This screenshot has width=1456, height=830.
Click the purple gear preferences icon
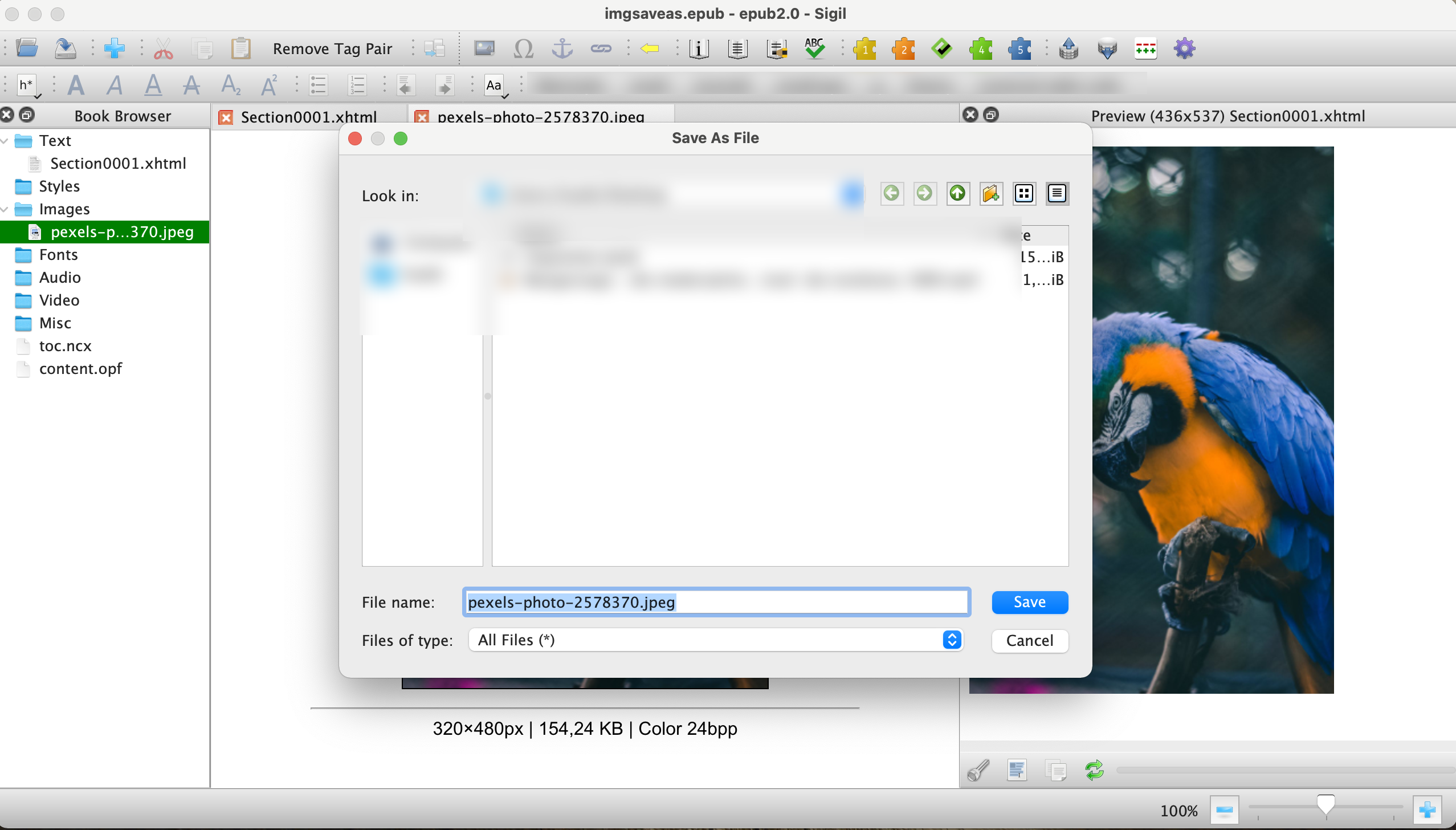coord(1184,48)
